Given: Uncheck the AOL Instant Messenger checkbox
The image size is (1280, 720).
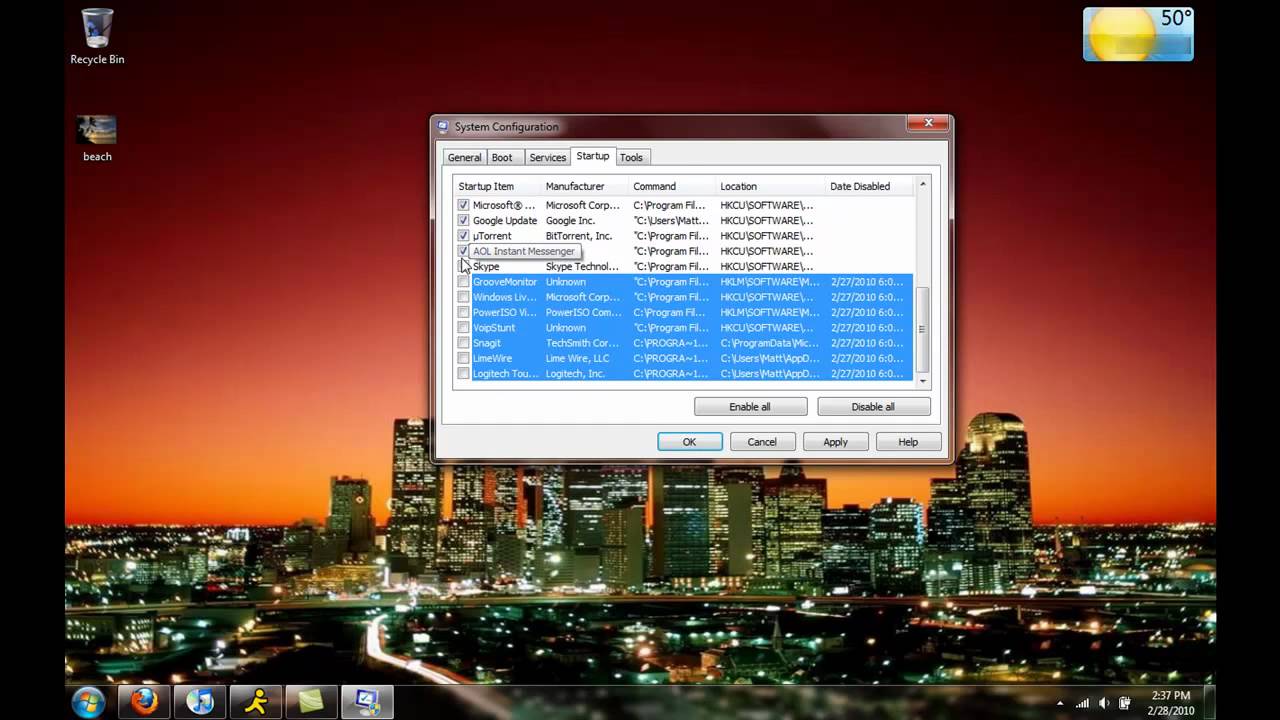Looking at the screenshot, I should (463, 251).
